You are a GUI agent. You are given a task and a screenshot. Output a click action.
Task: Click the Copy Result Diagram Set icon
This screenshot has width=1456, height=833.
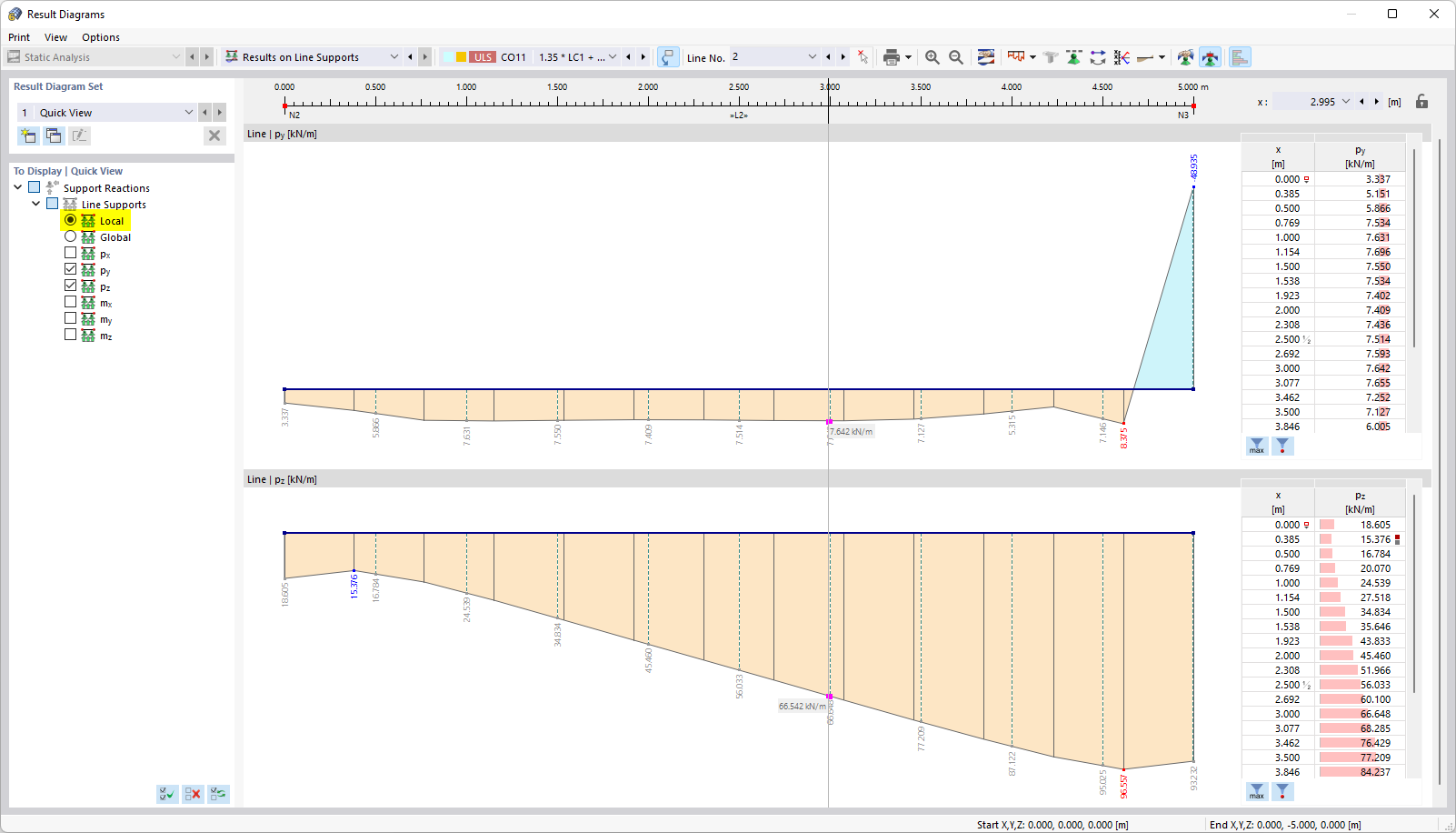click(54, 135)
